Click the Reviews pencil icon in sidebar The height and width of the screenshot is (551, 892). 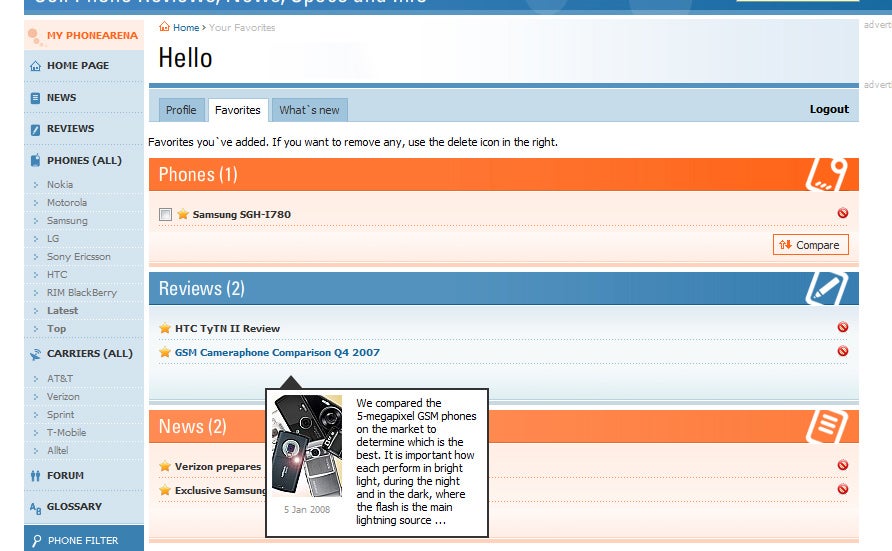pos(35,130)
